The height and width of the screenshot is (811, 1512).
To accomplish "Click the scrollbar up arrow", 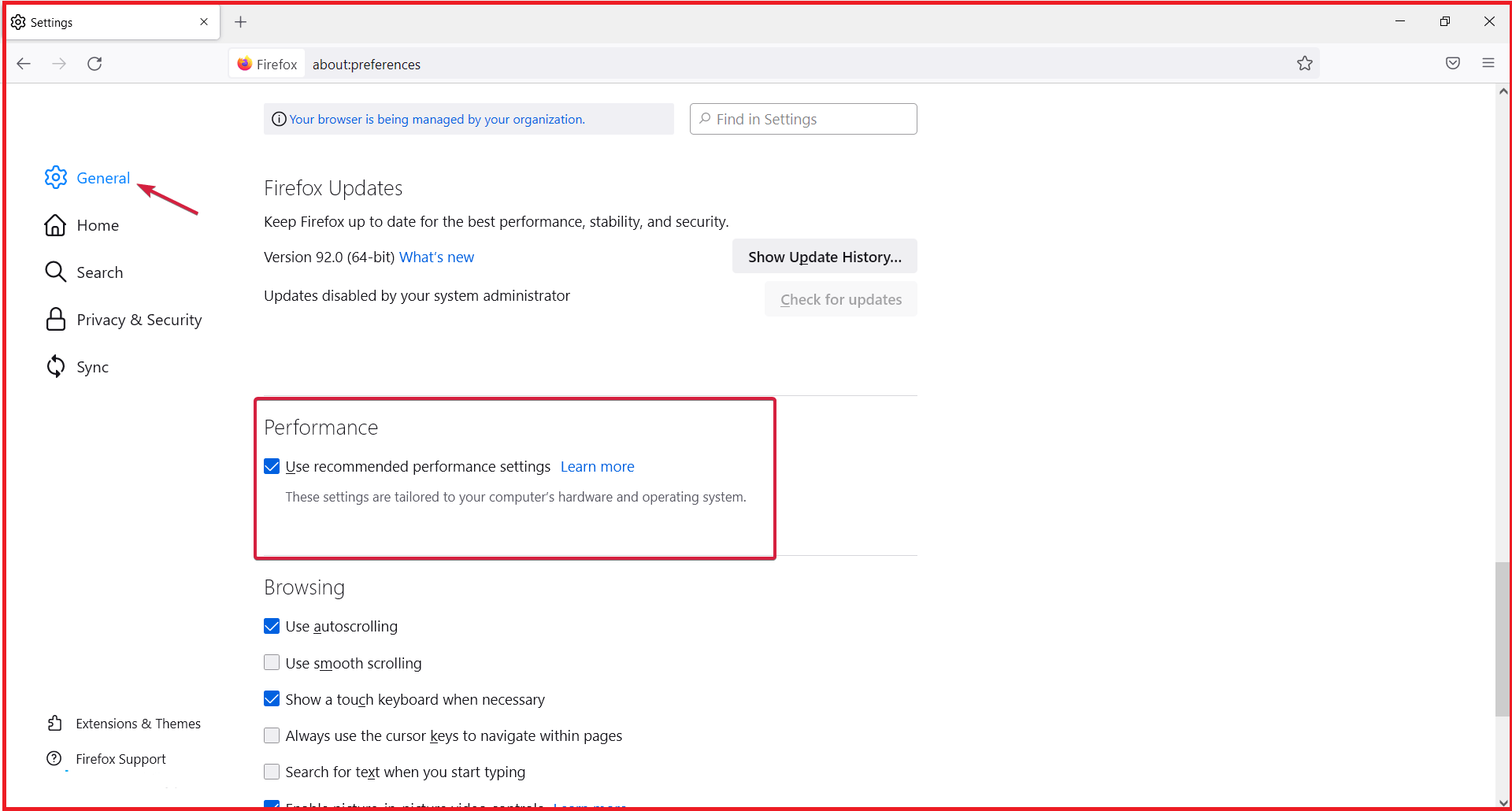I will [x=1503, y=91].
